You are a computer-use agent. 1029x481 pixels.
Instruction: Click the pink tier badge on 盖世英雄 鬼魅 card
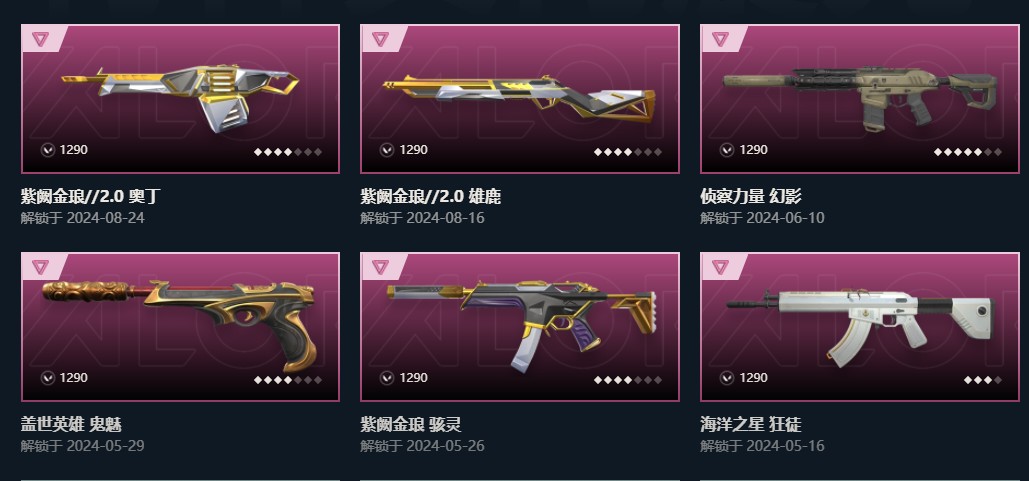tap(40, 266)
